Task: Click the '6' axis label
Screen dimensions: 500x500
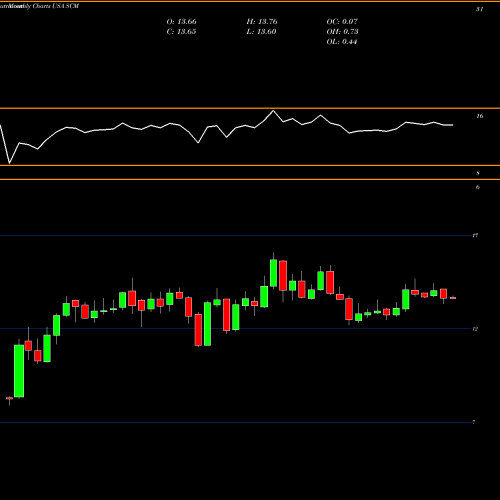Action: click(x=478, y=187)
